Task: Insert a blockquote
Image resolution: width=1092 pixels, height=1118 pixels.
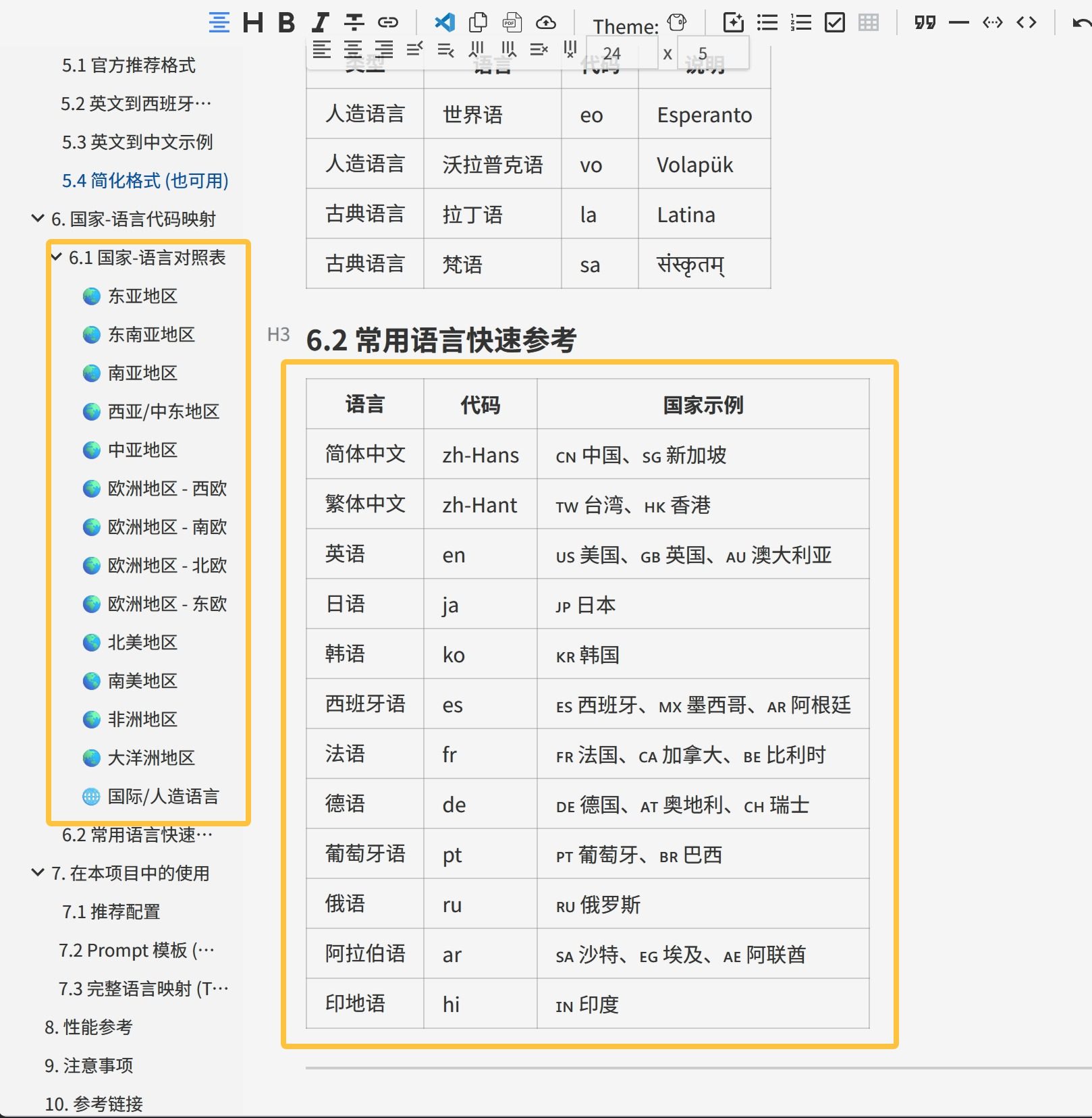Action: tap(925, 23)
